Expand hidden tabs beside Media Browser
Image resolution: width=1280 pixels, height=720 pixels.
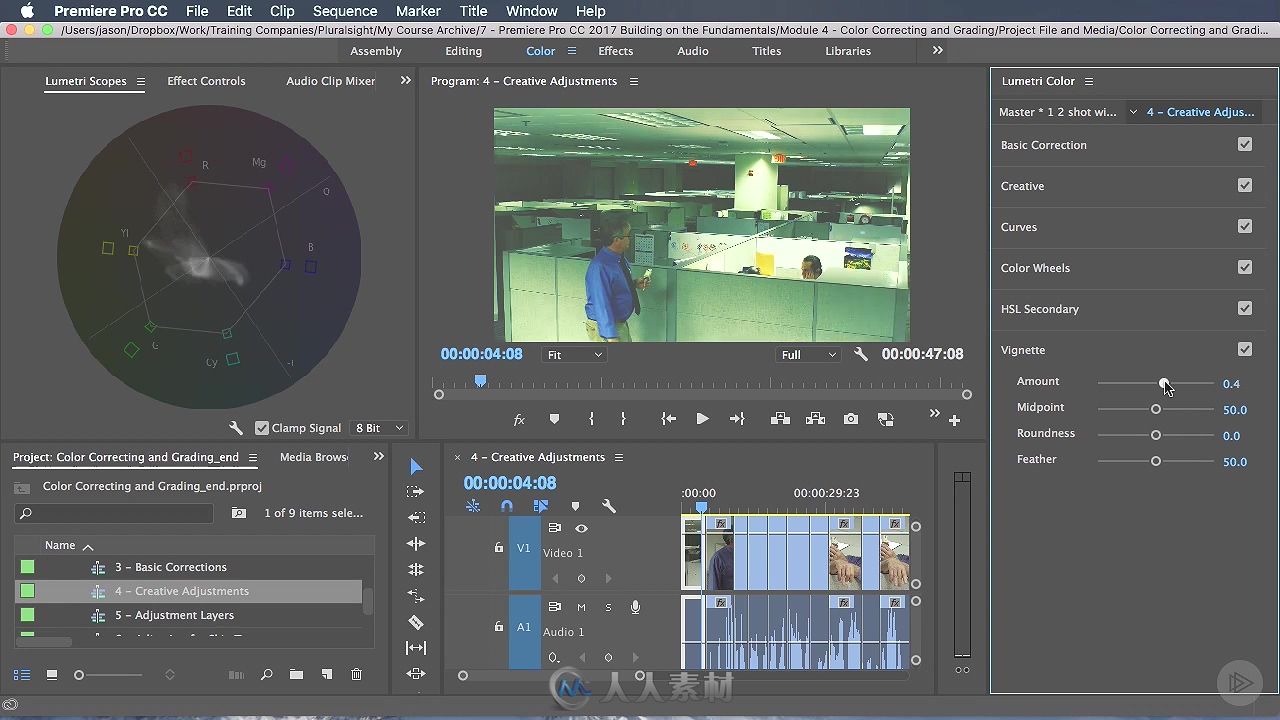(x=378, y=456)
